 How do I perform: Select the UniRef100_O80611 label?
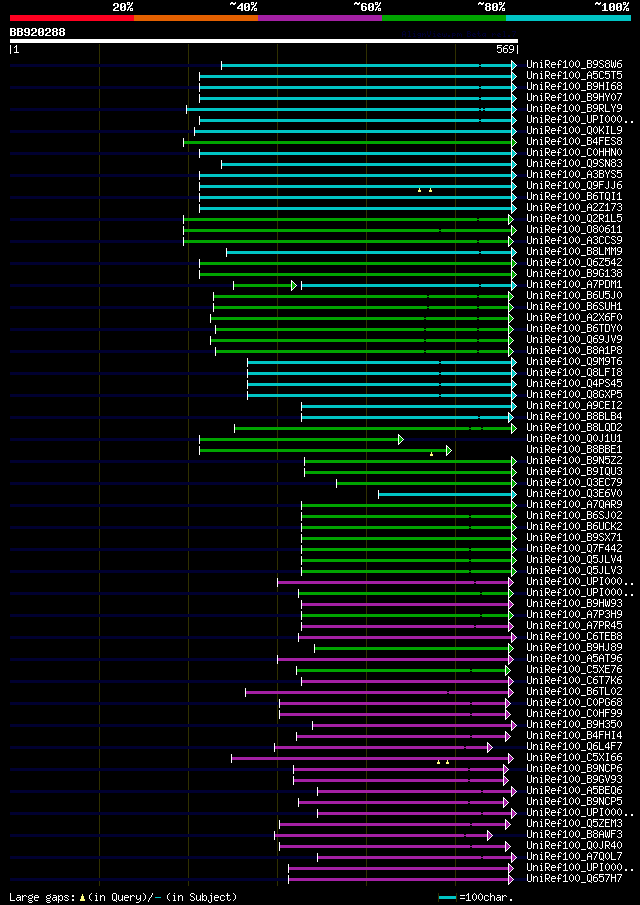pyautogui.click(x=574, y=229)
